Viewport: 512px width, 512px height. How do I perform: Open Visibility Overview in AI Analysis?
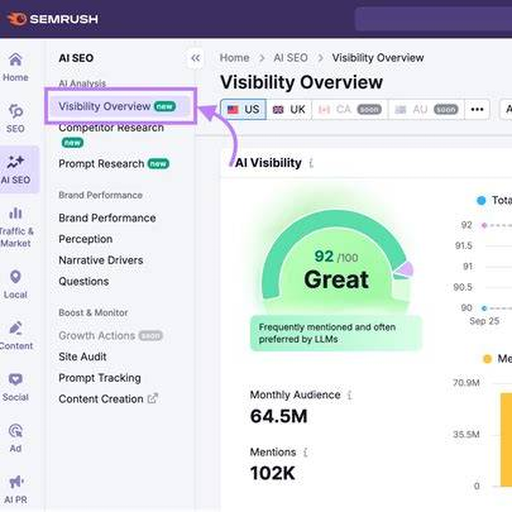120,106
